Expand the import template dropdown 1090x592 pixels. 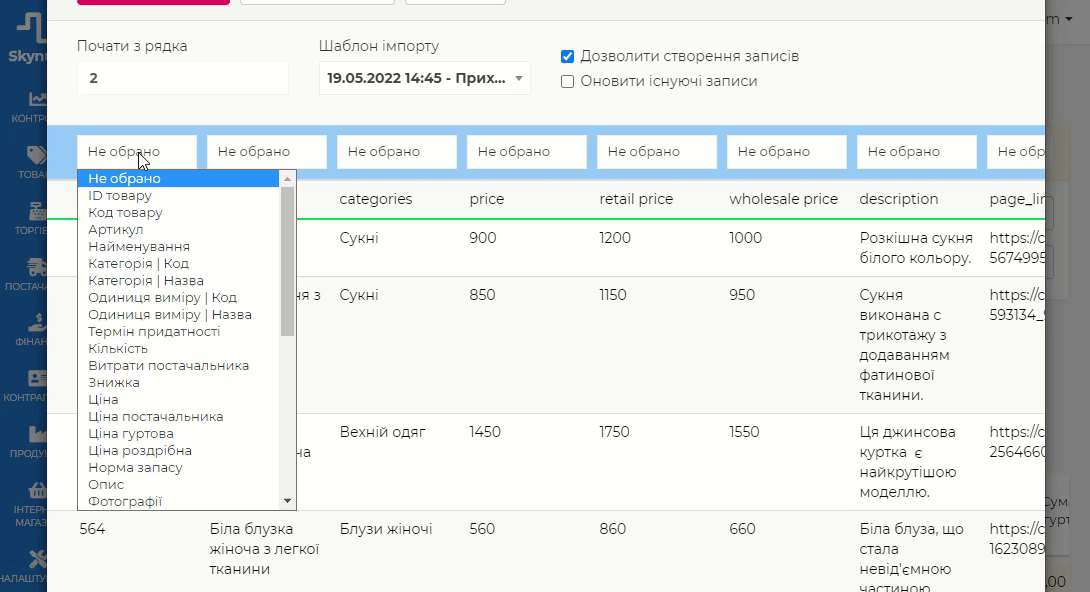(424, 78)
